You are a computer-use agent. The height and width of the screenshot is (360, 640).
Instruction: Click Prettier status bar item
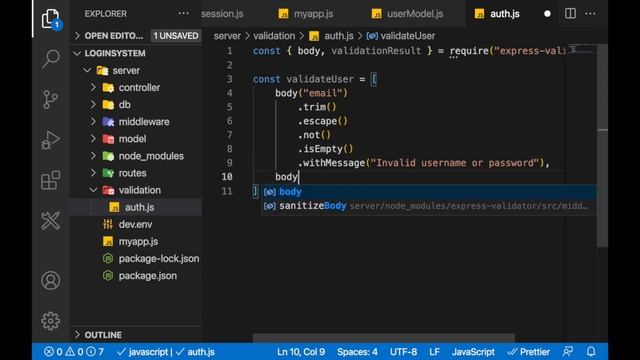529,351
